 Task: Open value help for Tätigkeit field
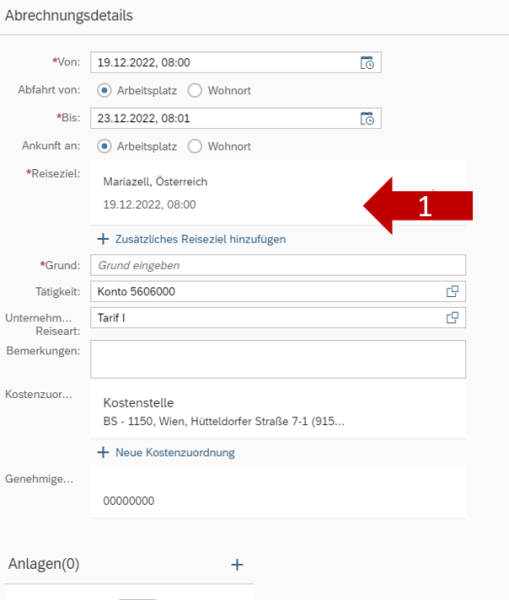click(x=452, y=292)
